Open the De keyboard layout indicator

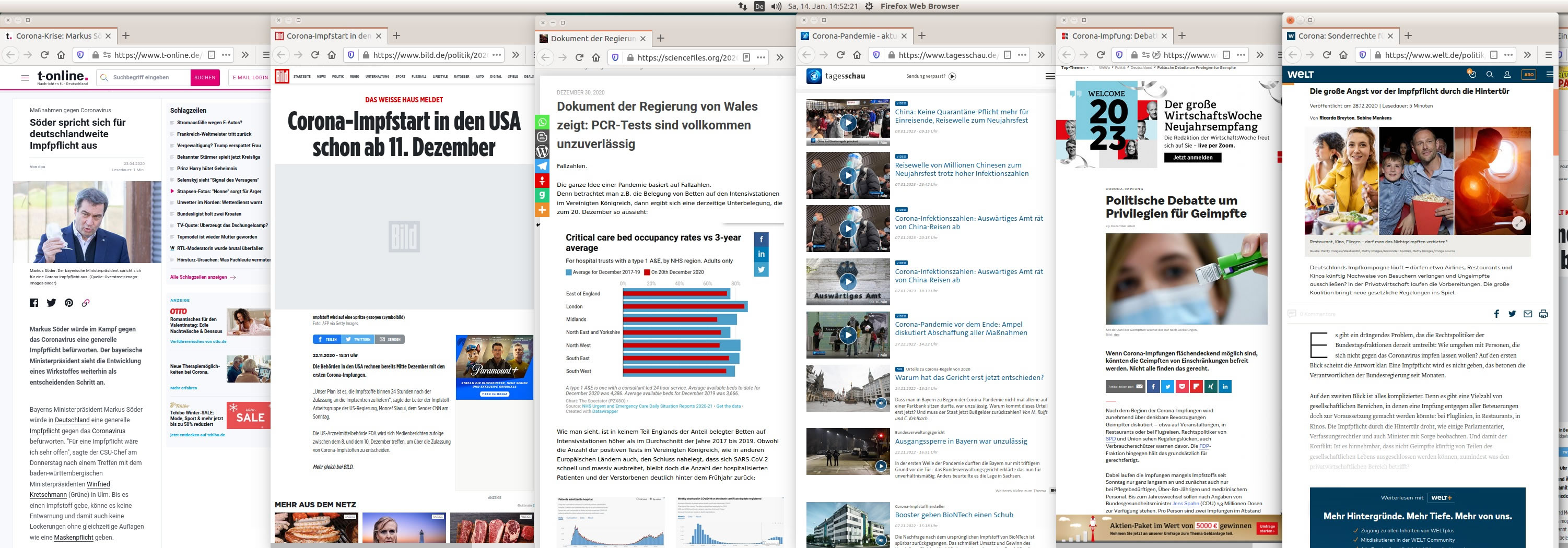point(759,6)
